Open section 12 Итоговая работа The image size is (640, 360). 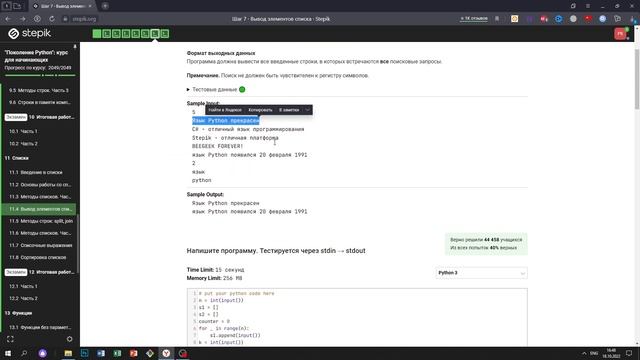click(39, 272)
